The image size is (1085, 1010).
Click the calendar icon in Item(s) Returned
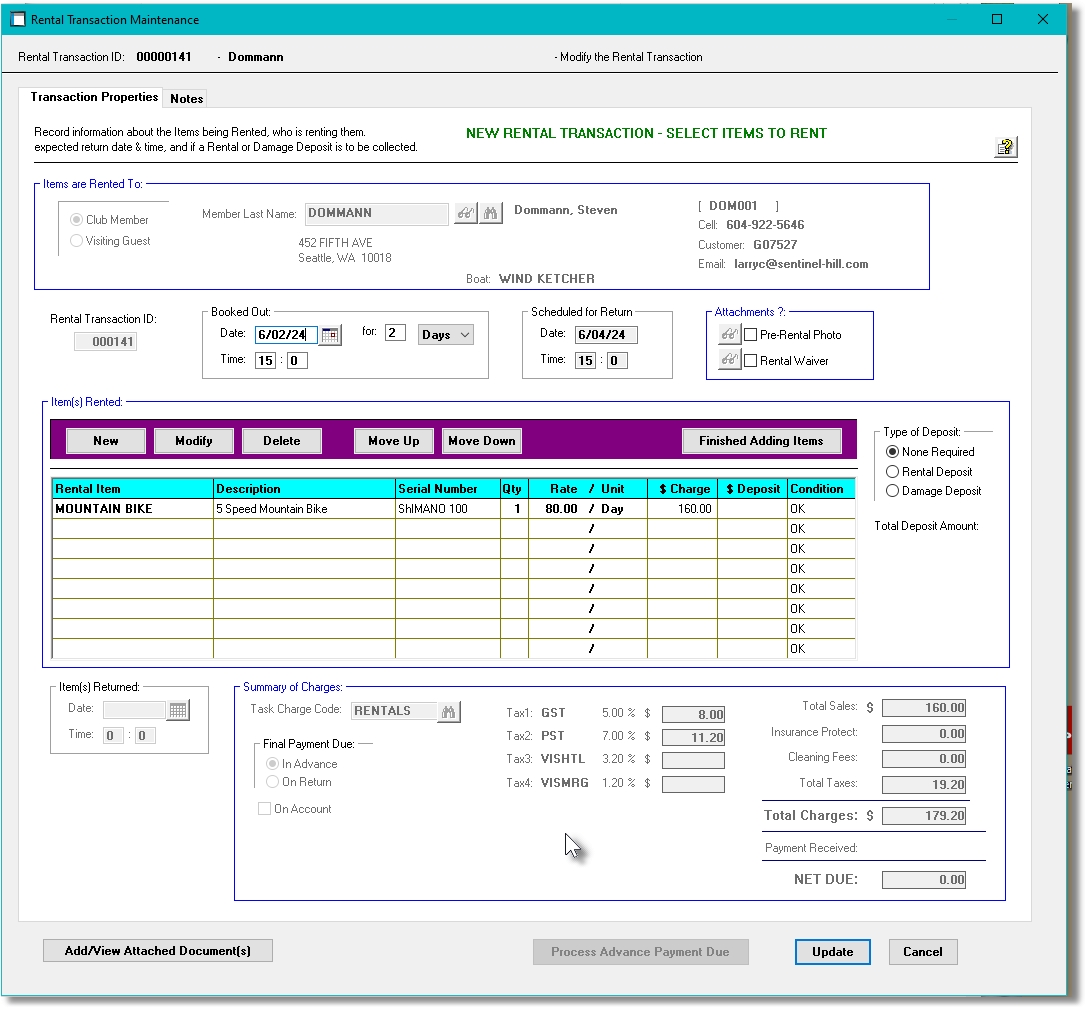tap(178, 708)
